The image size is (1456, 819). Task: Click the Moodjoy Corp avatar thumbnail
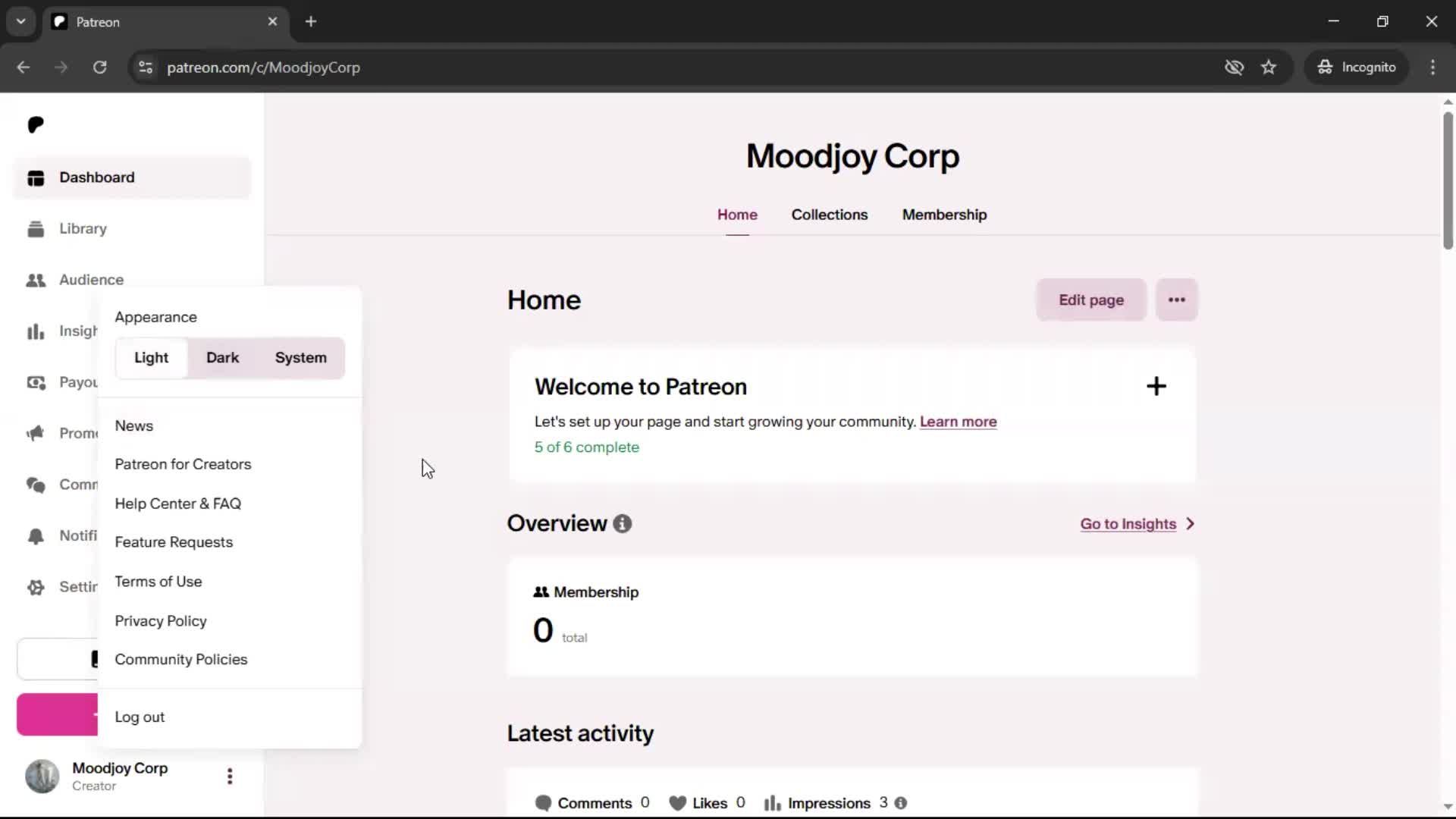(x=42, y=777)
